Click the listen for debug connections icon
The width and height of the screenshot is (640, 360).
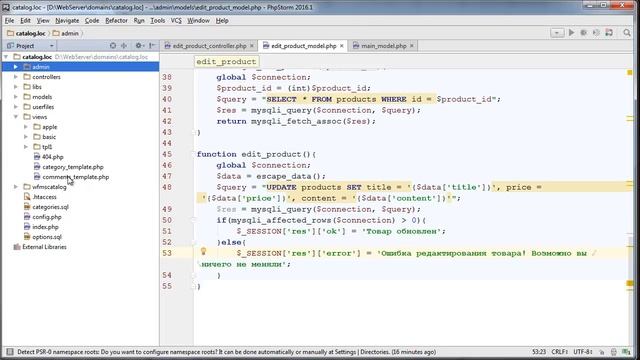pyautogui.click(x=609, y=33)
